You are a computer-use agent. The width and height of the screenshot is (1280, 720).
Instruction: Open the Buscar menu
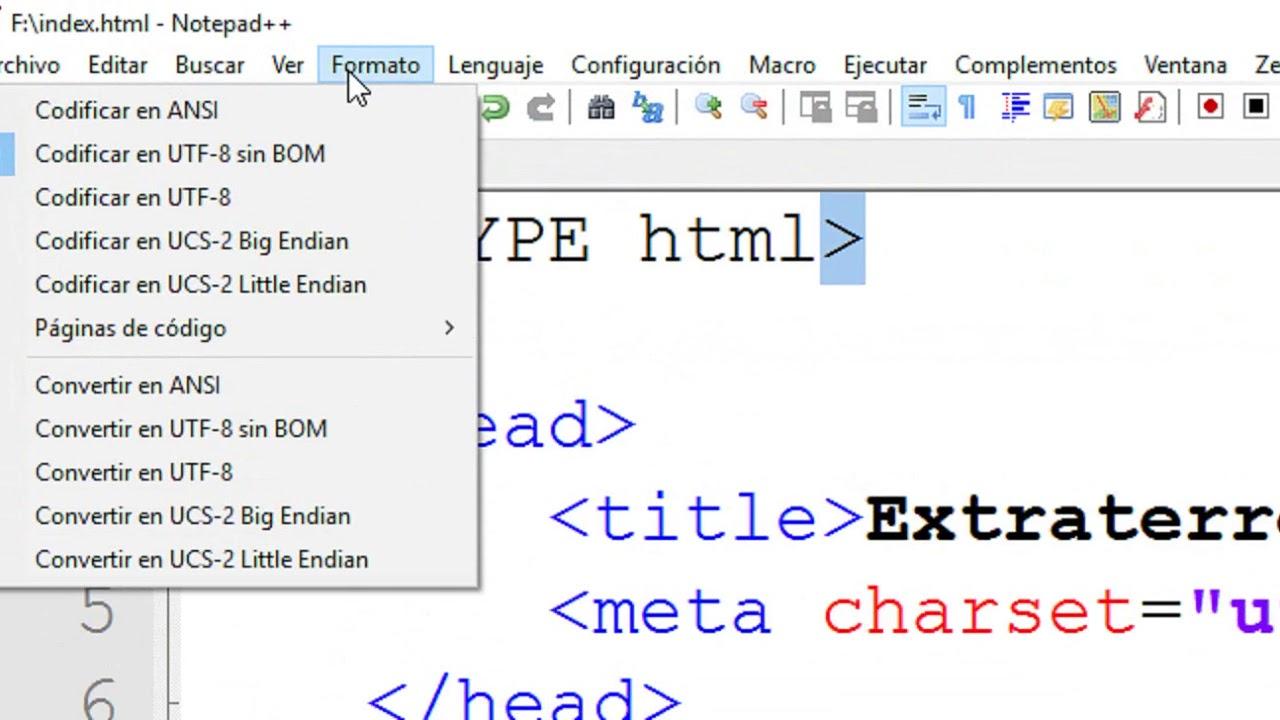[210, 65]
